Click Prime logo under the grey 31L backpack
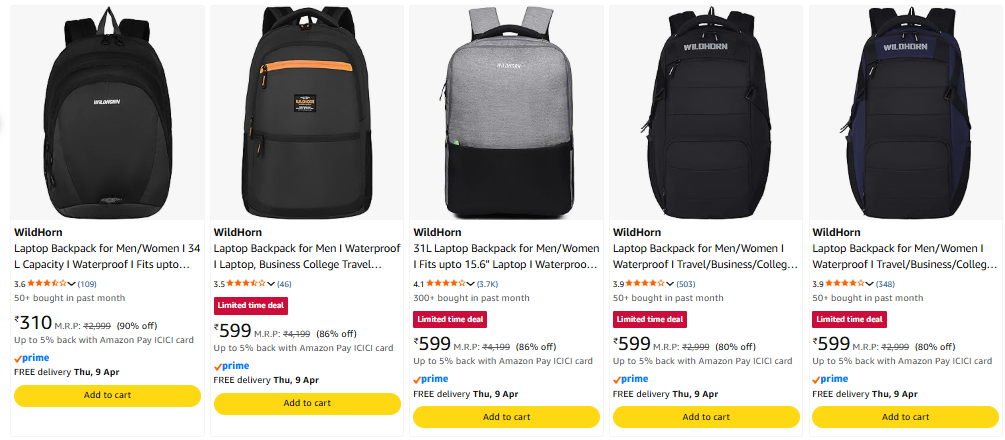This screenshot has height=440, width=1005. 431,379
